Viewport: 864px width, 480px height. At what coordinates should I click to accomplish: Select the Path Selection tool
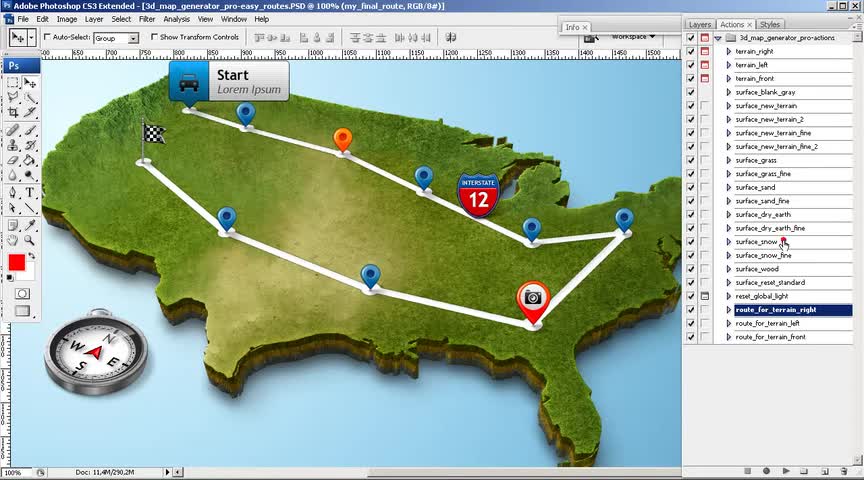coord(13,208)
